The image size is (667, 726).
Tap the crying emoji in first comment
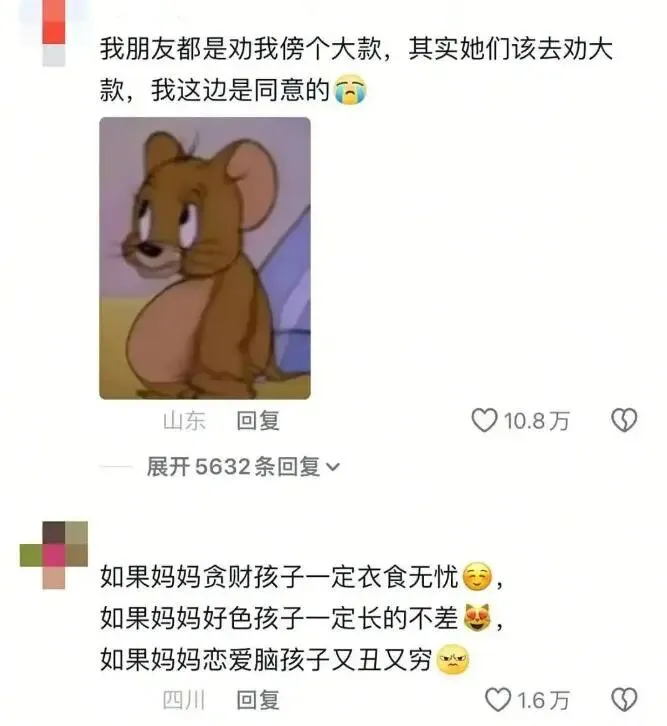click(350, 90)
